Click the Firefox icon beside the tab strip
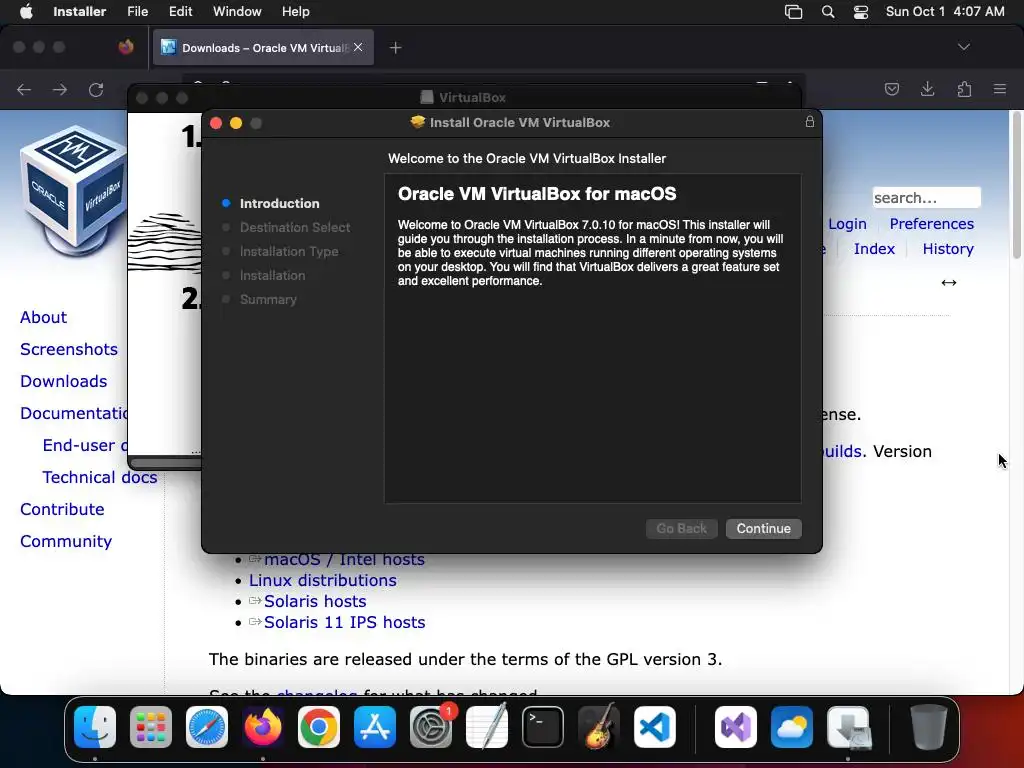The height and width of the screenshot is (768, 1024). (126, 47)
